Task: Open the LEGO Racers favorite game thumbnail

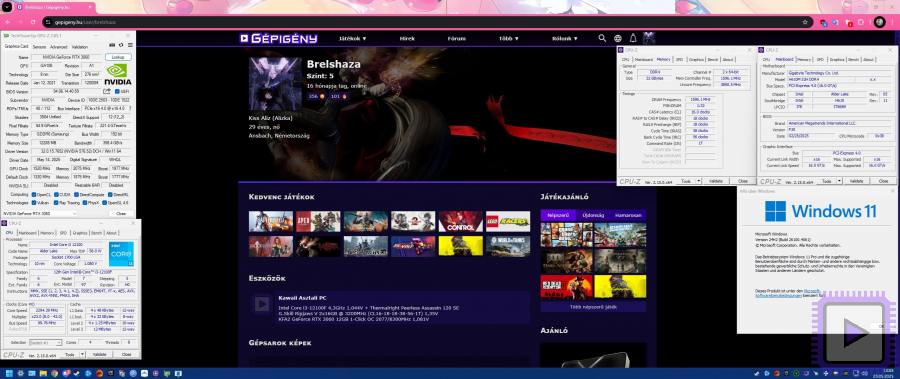Action: pos(508,221)
